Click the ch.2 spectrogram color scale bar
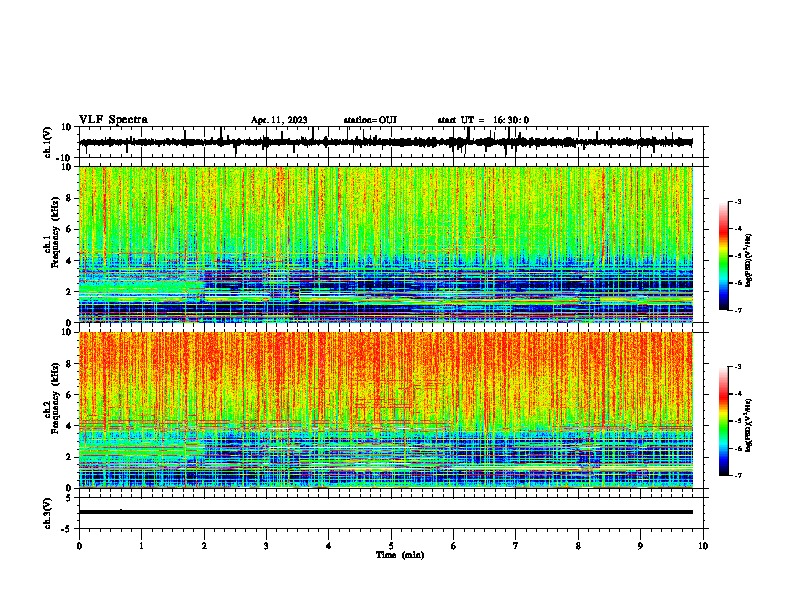The image size is (792, 612). pyautogui.click(x=723, y=421)
